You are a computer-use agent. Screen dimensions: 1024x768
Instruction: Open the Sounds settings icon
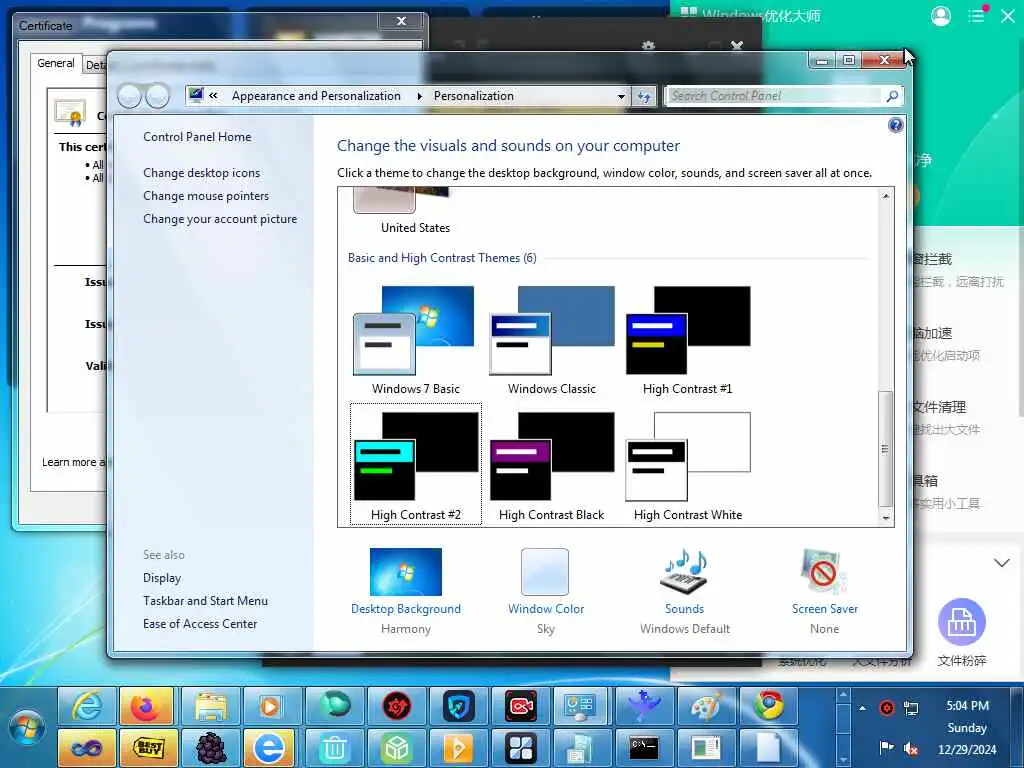point(684,572)
